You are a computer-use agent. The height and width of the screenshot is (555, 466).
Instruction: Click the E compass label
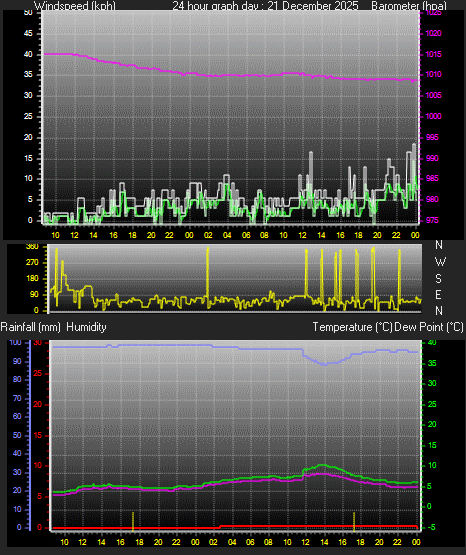click(x=438, y=294)
